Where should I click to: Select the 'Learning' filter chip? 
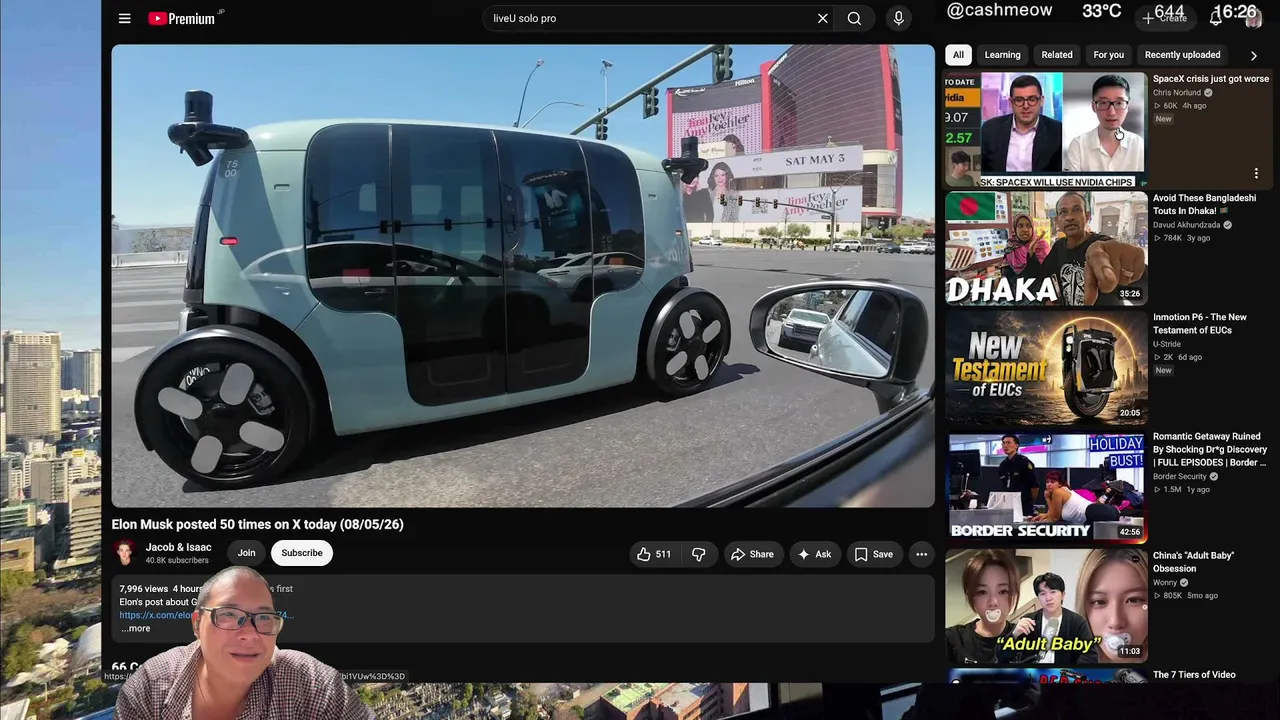[1002, 55]
